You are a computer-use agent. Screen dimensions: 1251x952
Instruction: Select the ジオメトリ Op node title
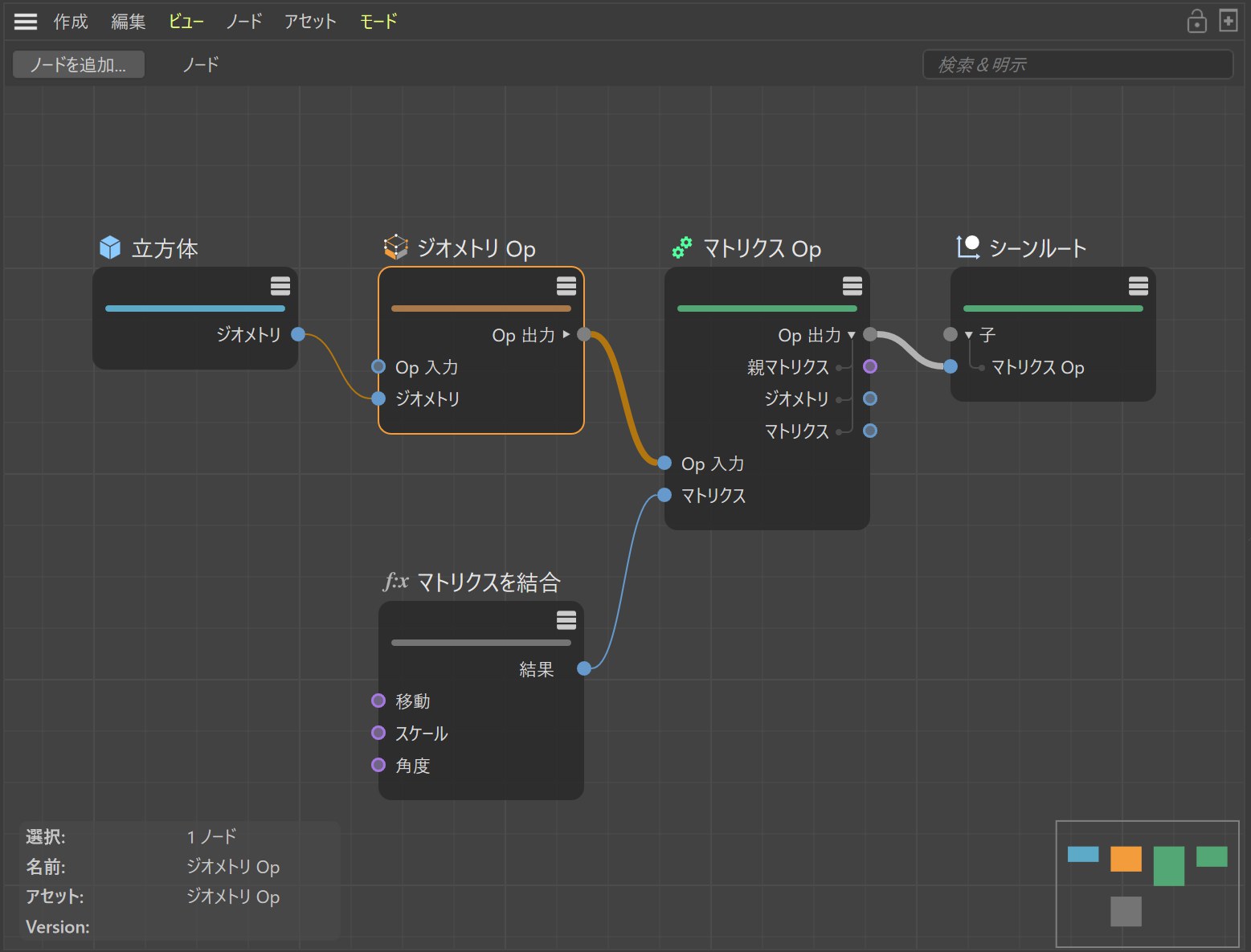coord(476,248)
